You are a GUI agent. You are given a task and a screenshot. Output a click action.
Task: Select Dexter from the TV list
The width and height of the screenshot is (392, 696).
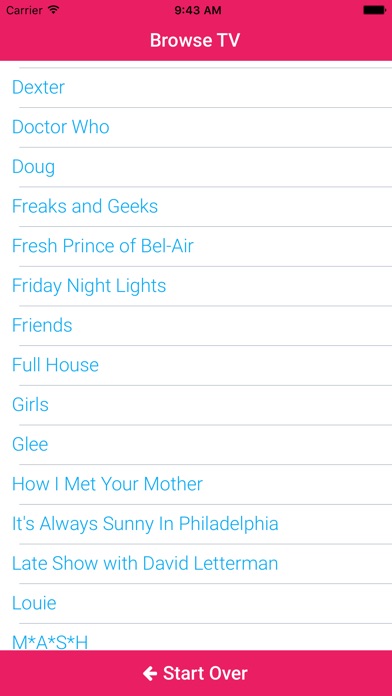pos(196,87)
